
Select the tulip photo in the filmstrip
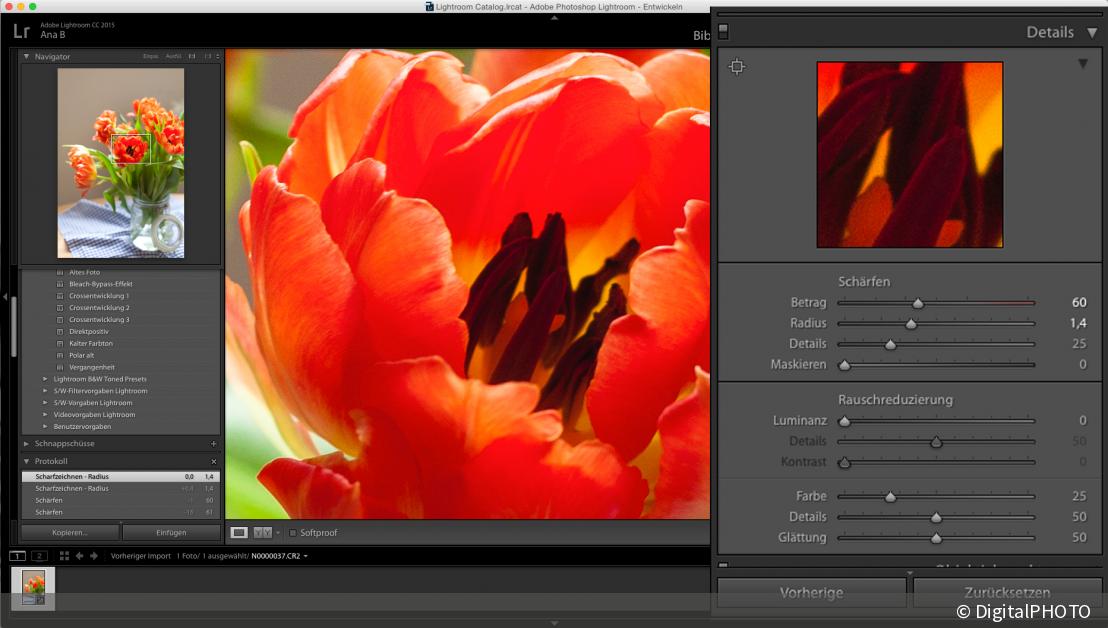tap(33, 588)
